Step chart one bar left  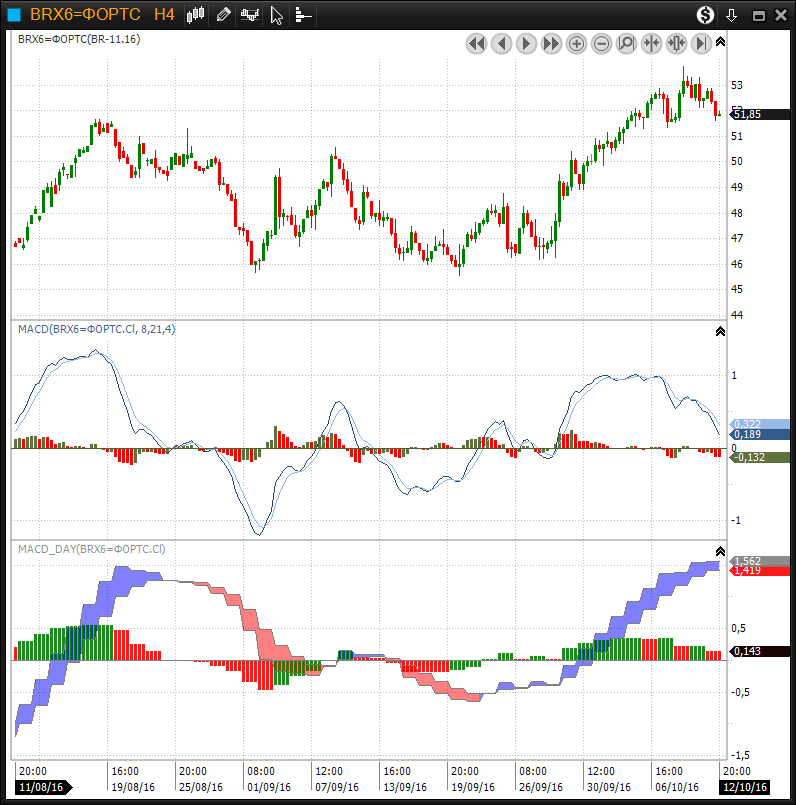click(x=502, y=43)
